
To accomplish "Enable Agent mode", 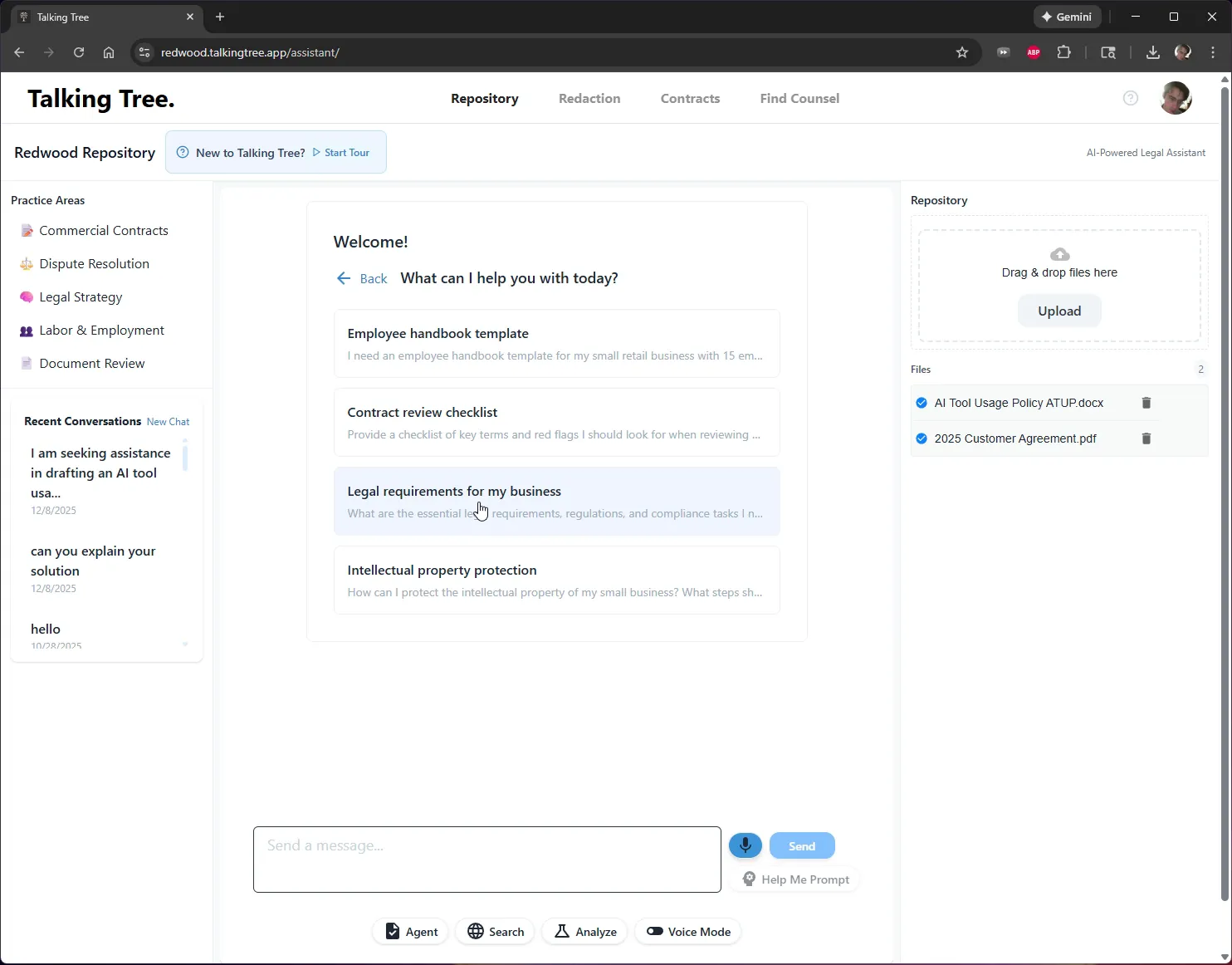I will pos(411,932).
